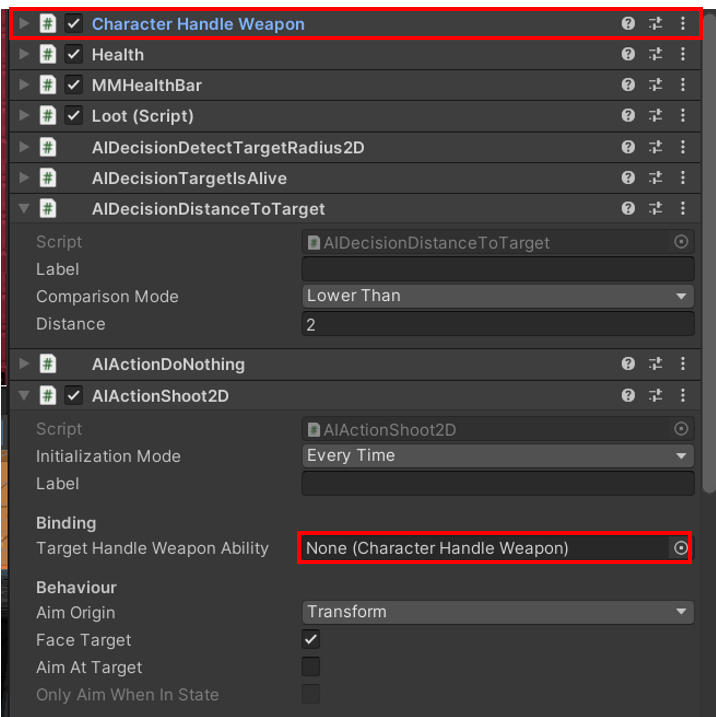
Task: Open presets for Character Handle Weapon component
Action: click(656, 23)
